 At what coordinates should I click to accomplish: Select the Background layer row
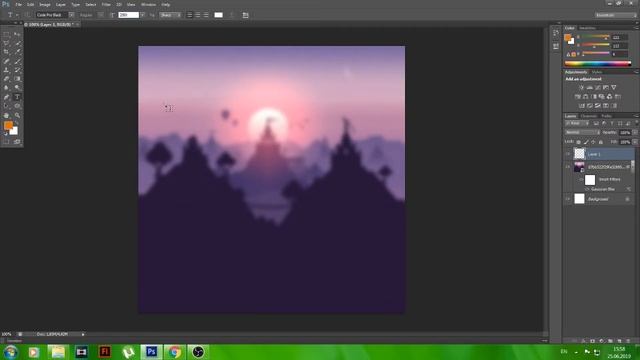click(600, 199)
